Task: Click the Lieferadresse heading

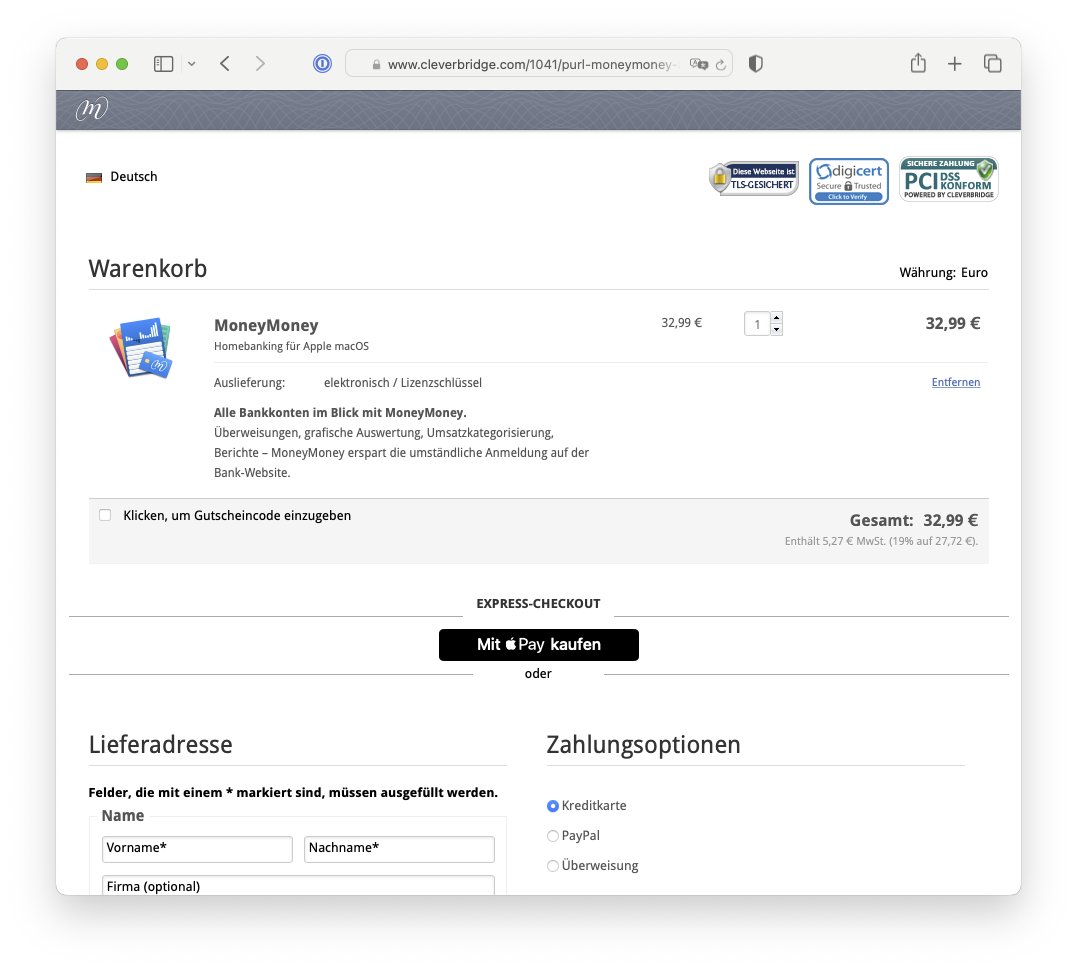Action: (x=161, y=744)
